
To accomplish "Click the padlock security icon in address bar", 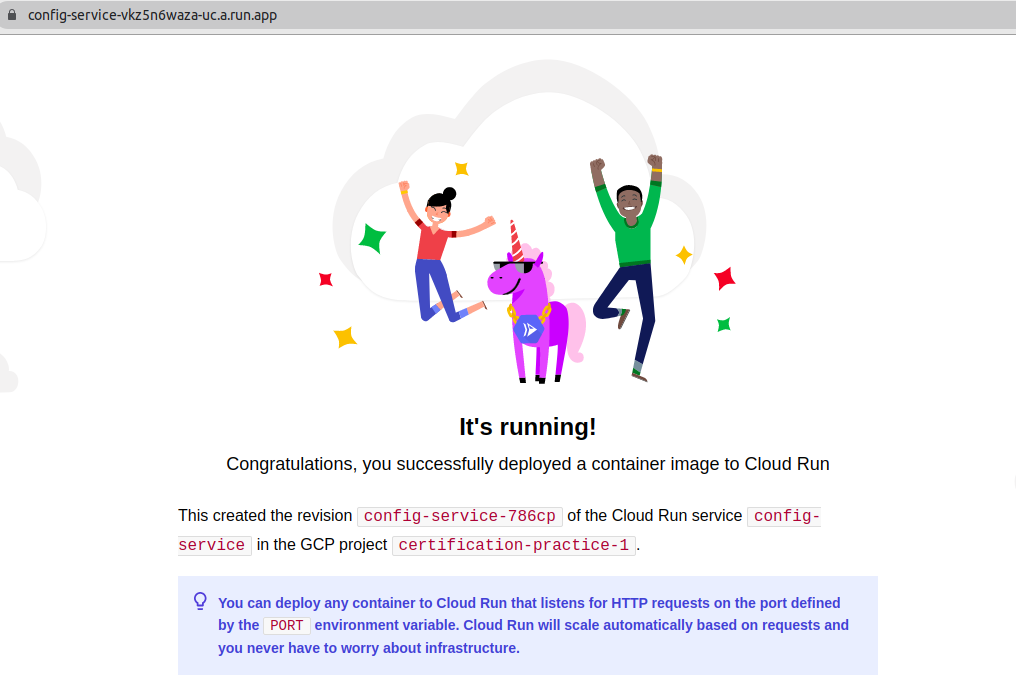I will [x=13, y=15].
